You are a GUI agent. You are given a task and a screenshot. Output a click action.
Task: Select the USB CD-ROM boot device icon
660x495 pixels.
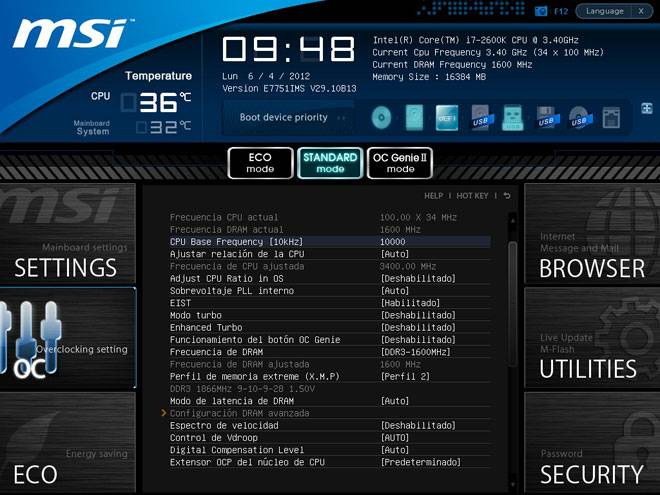[580, 117]
